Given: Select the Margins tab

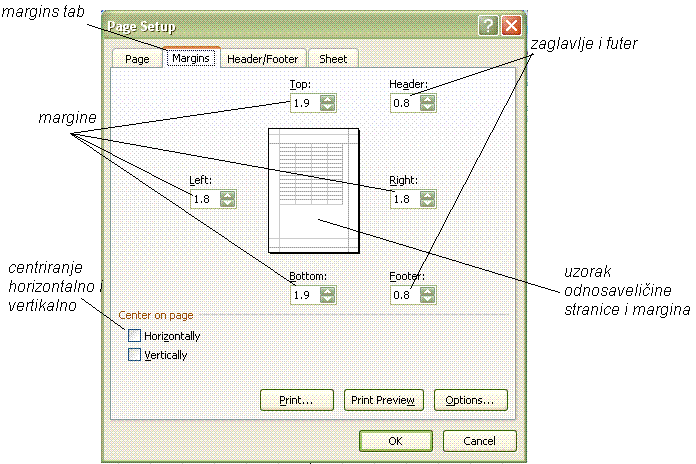Looking at the screenshot, I should point(191,59).
